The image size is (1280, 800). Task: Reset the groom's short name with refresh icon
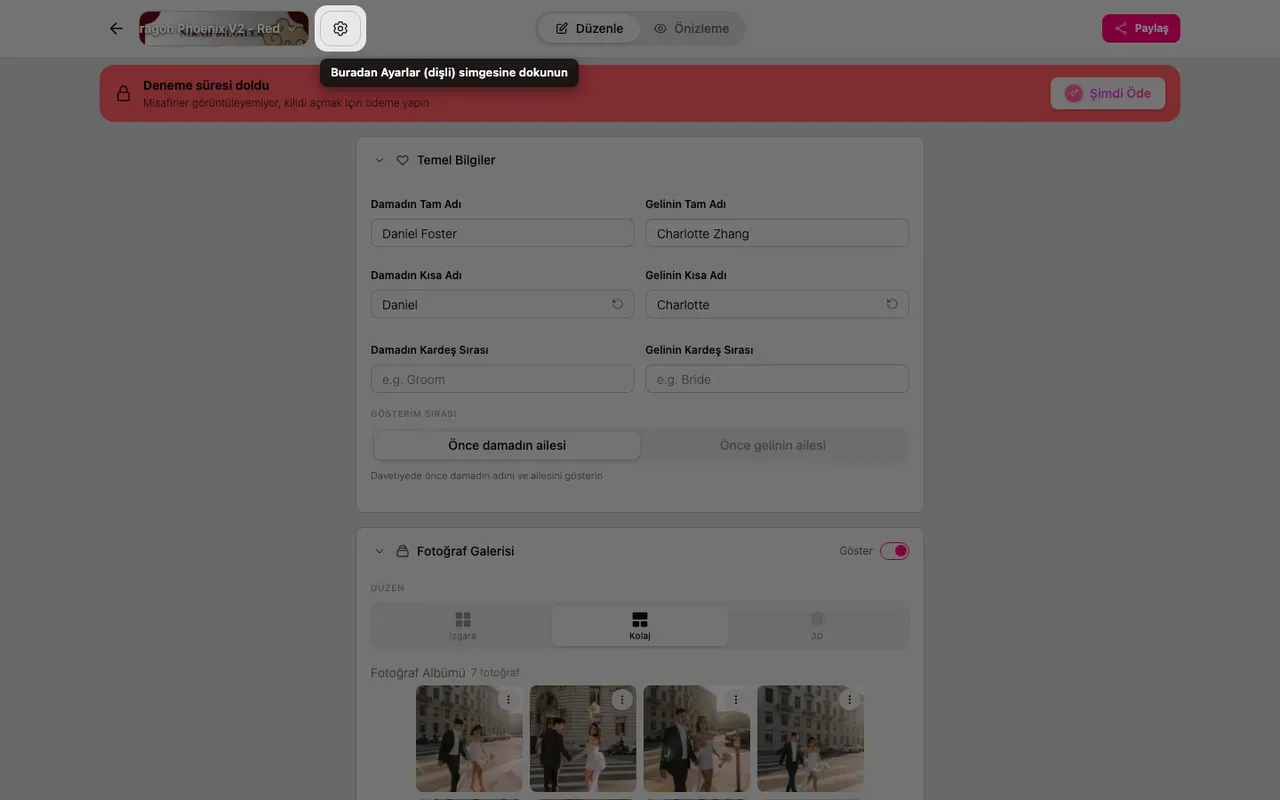click(x=617, y=304)
